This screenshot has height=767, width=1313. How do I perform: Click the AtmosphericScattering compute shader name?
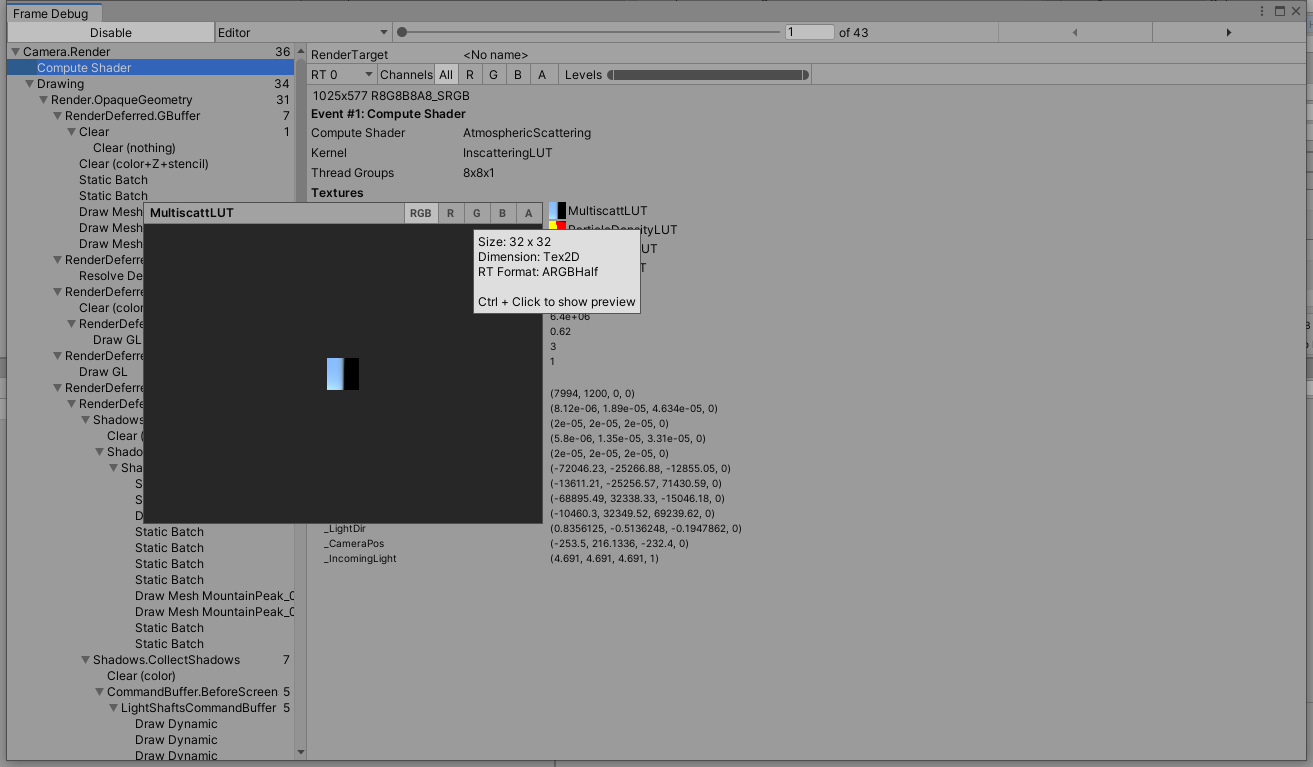(527, 133)
